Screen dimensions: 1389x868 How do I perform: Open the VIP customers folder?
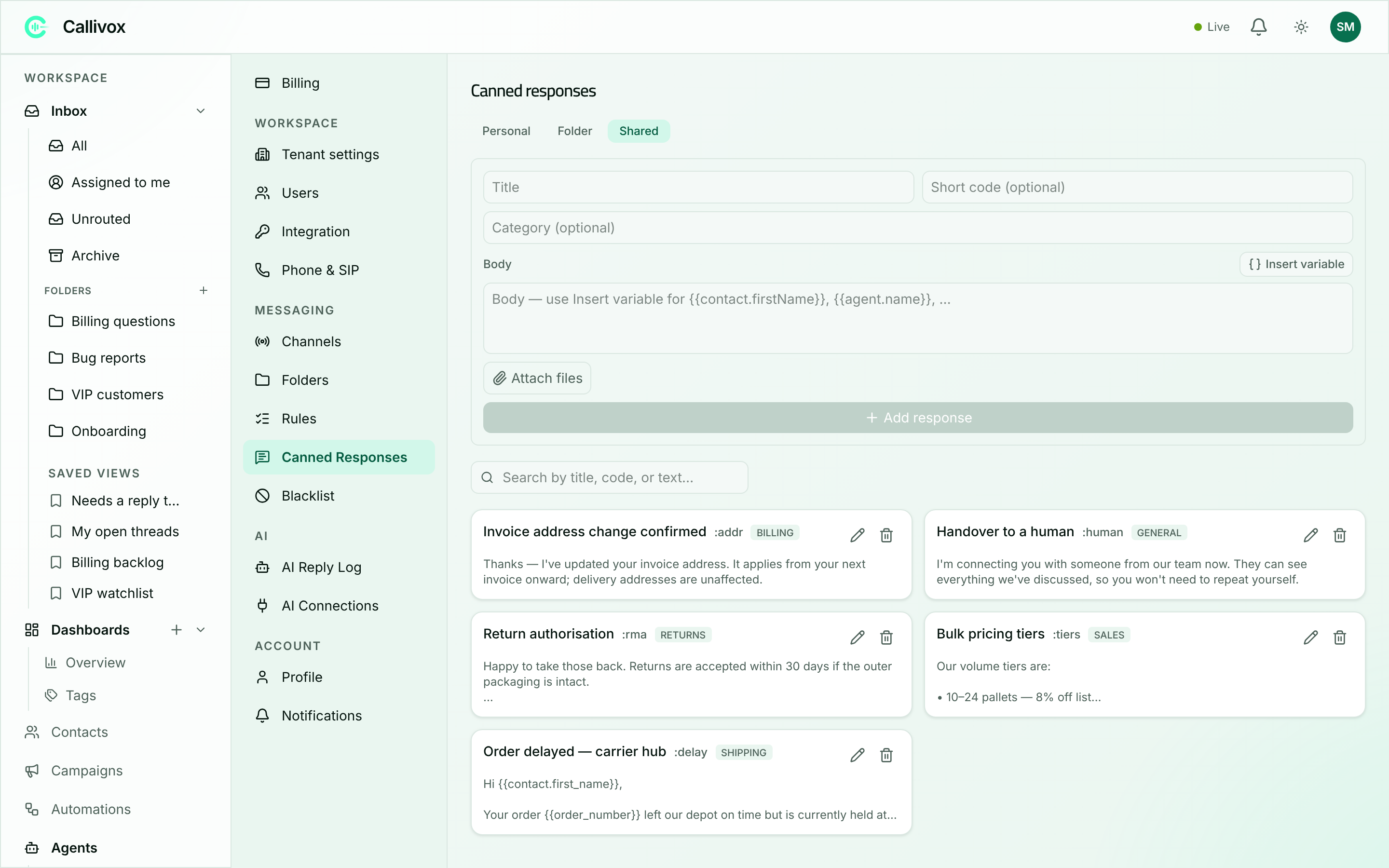pos(127,394)
